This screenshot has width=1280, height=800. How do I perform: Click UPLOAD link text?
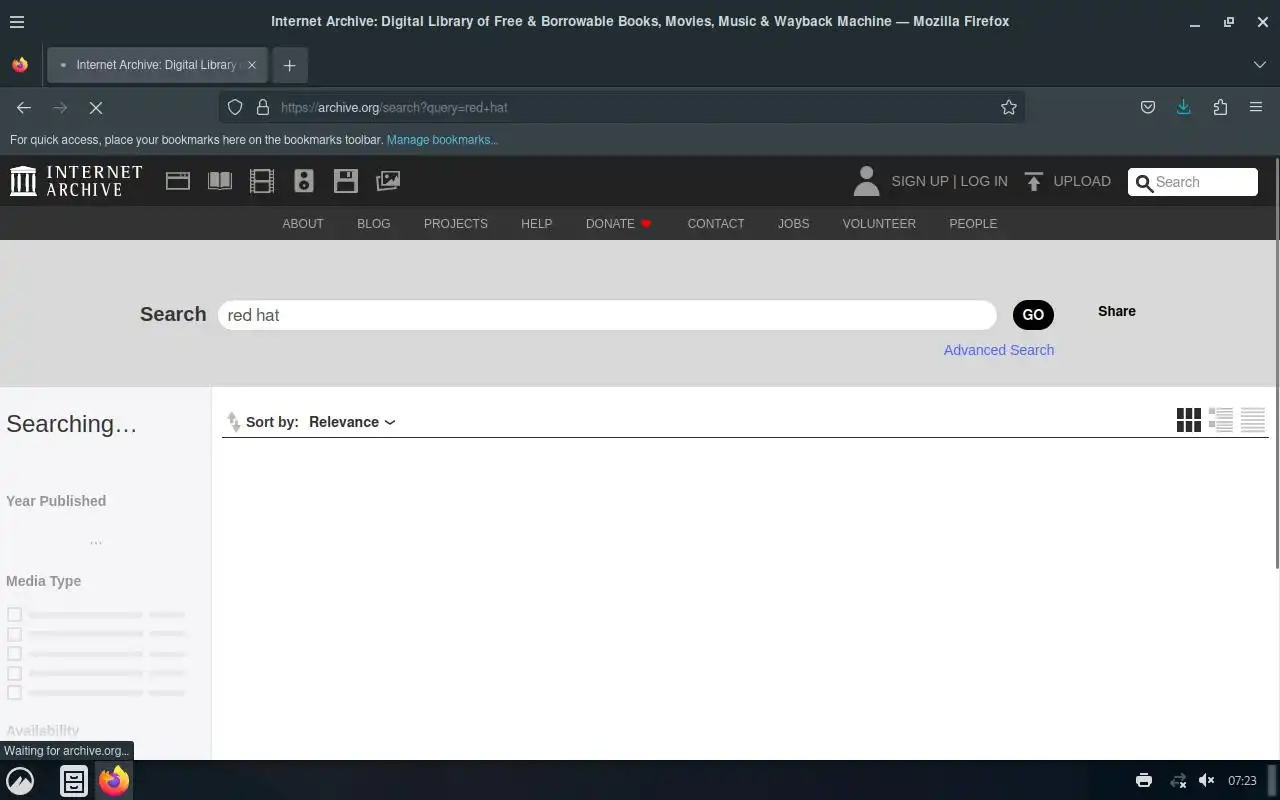click(x=1082, y=181)
